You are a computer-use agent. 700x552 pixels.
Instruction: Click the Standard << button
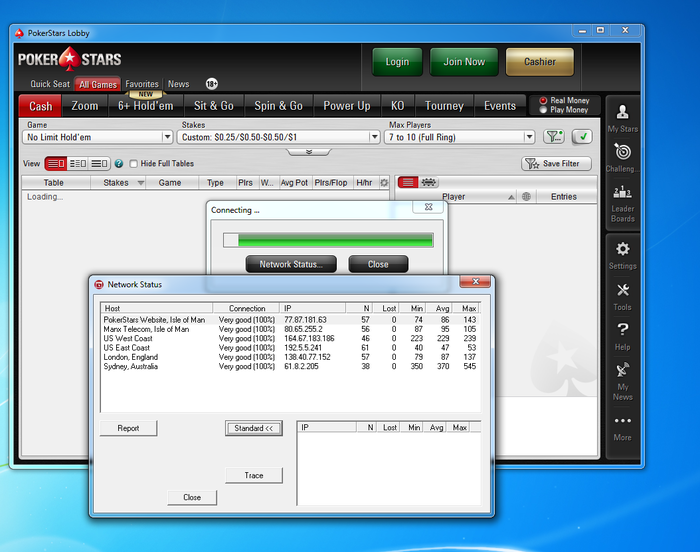[254, 428]
